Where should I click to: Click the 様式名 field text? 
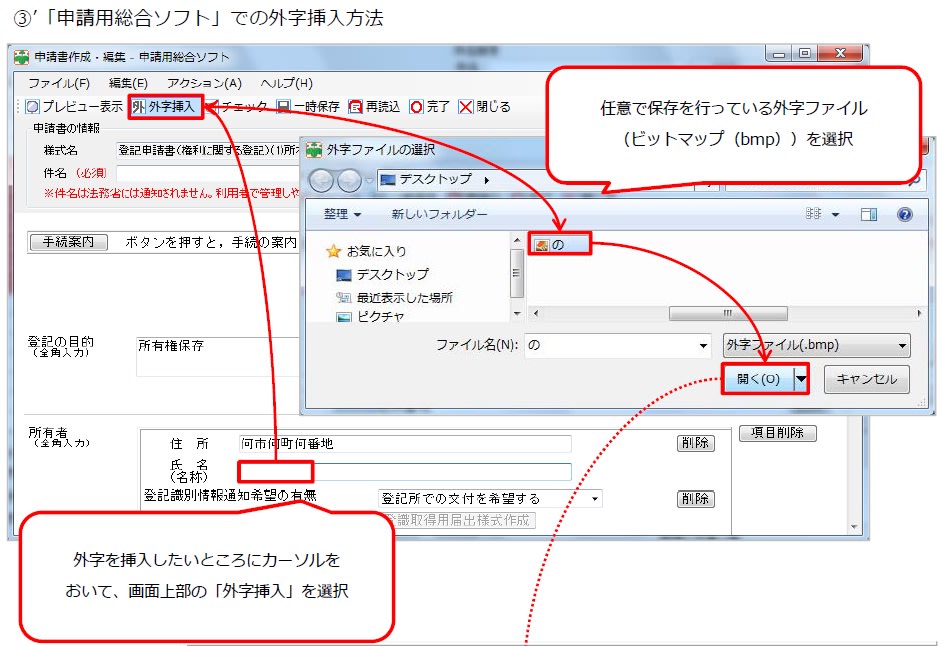(x=209, y=150)
